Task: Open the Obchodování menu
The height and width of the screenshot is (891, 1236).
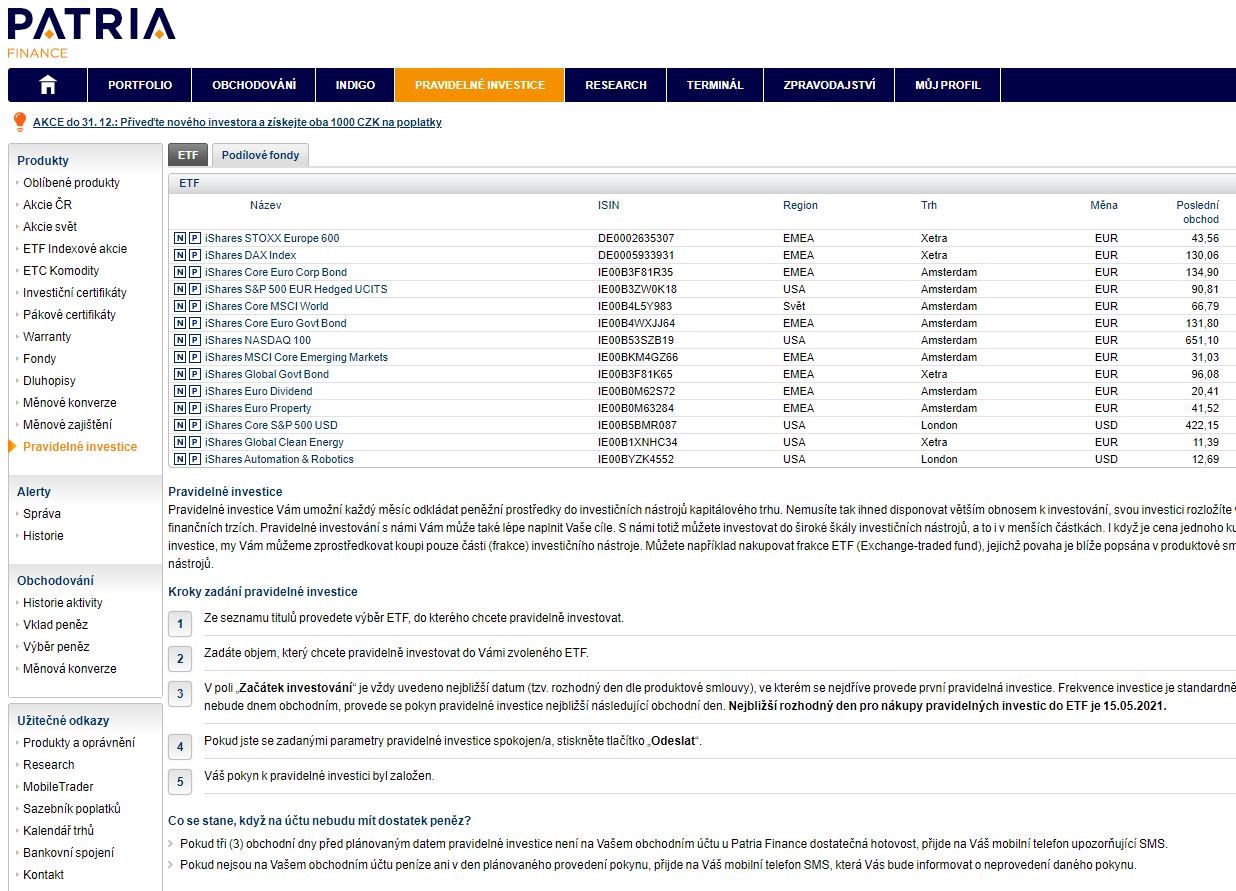Action: coord(254,85)
